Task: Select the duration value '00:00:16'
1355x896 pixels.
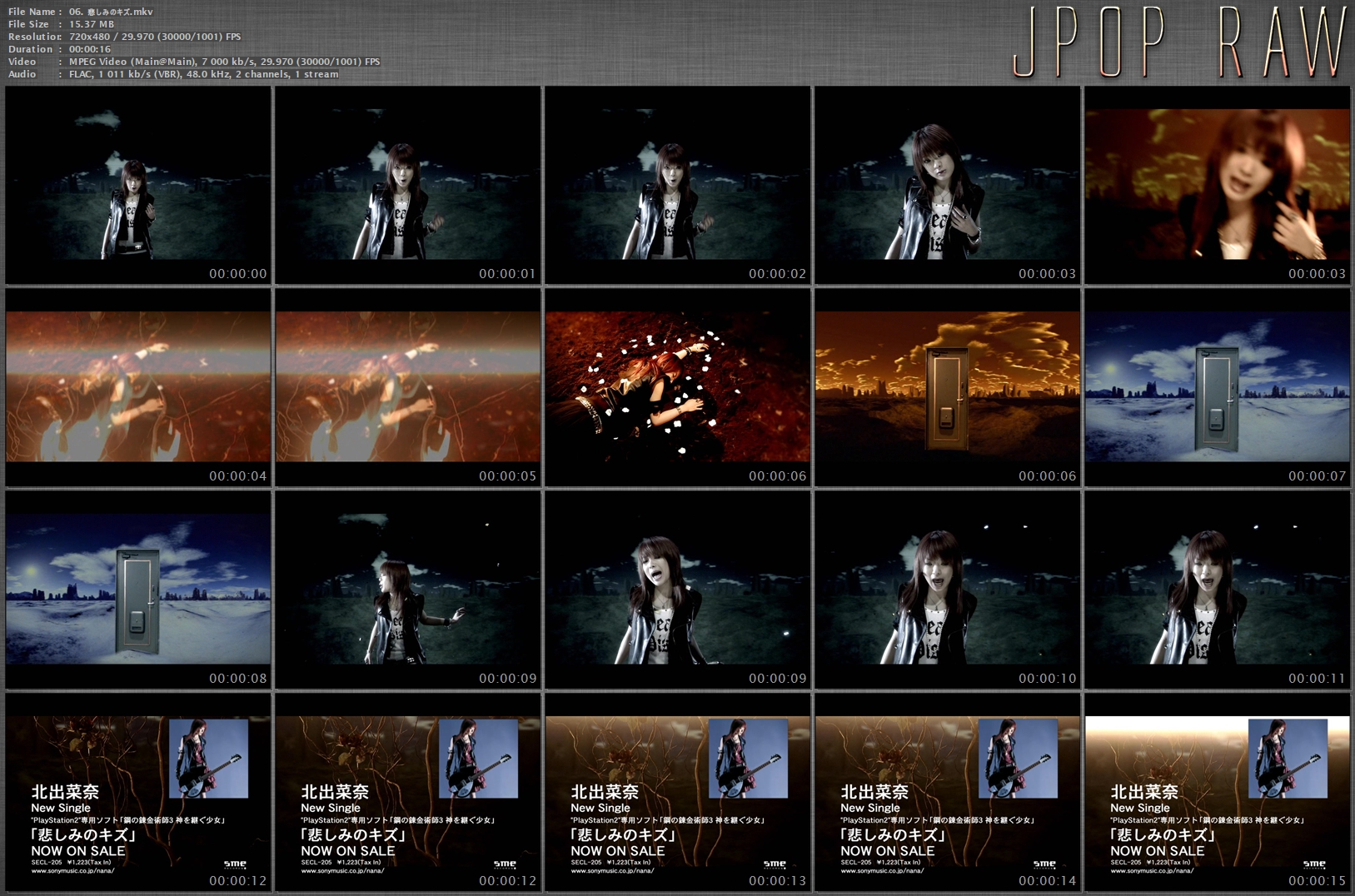Action: tap(90, 49)
